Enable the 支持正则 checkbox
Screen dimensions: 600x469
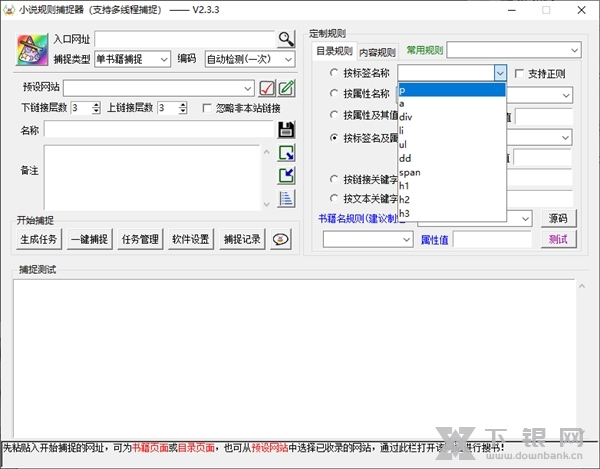pos(519,73)
